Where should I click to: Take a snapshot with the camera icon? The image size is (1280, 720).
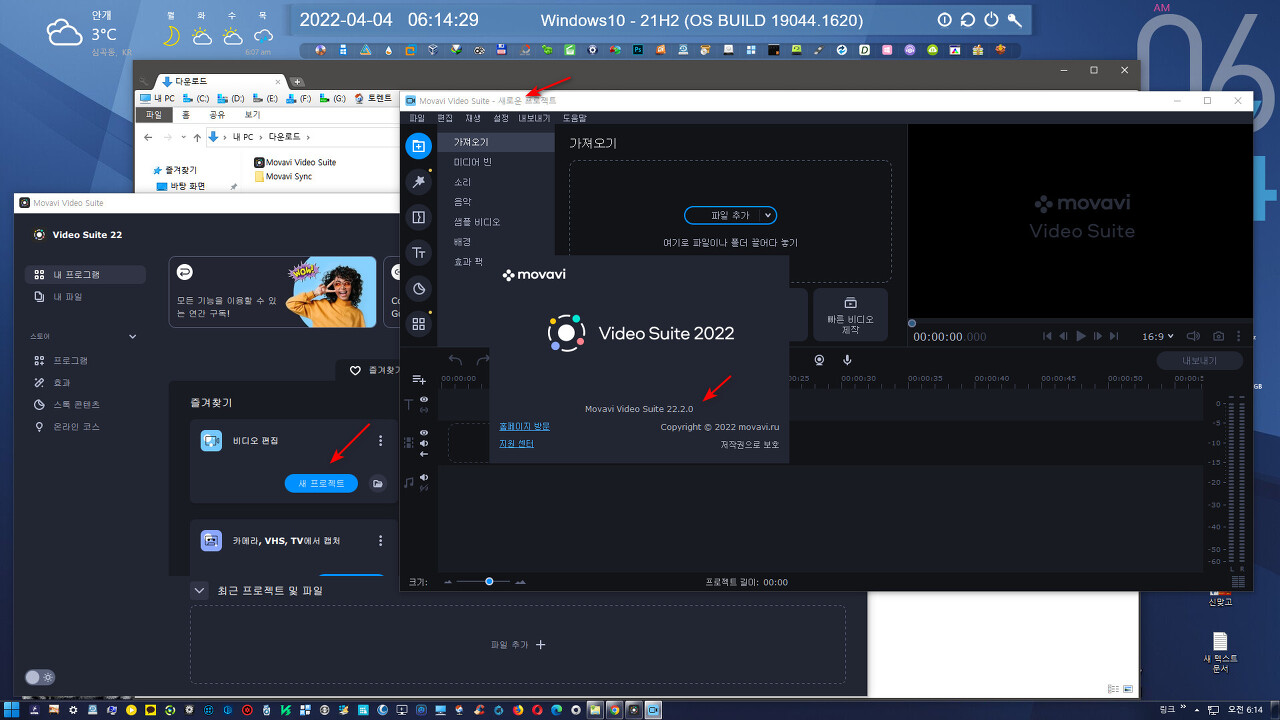coord(1218,337)
